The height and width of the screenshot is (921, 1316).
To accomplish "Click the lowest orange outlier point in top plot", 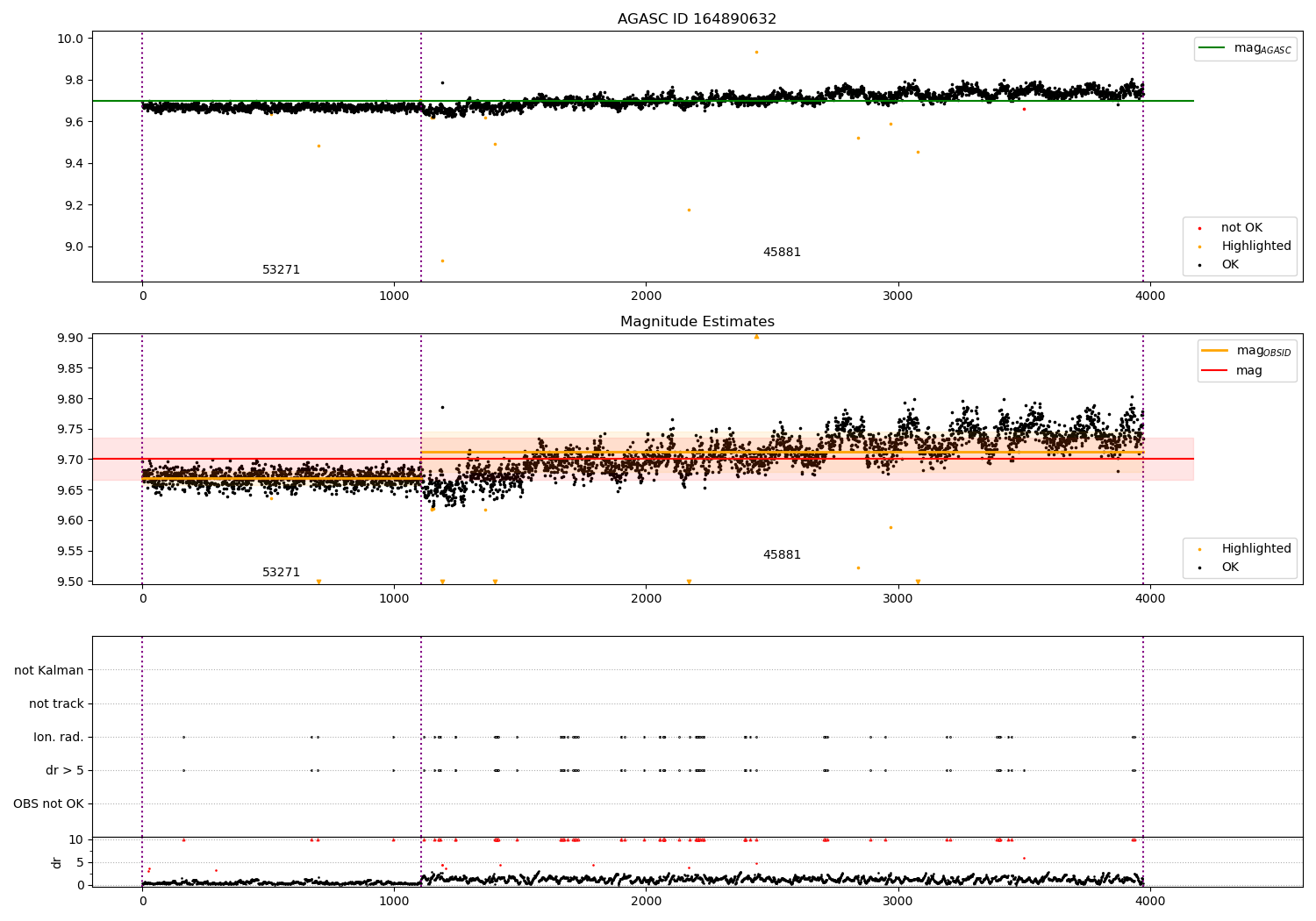I will 442,261.
